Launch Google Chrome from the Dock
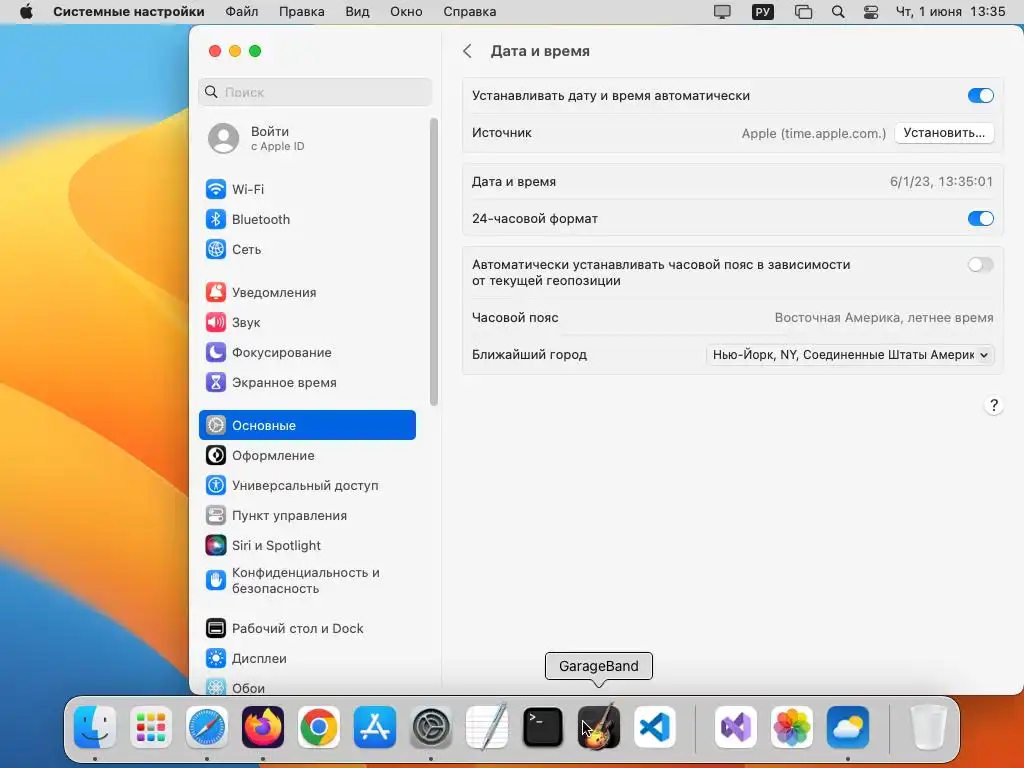Screen dimensions: 1024x768 click(319, 727)
